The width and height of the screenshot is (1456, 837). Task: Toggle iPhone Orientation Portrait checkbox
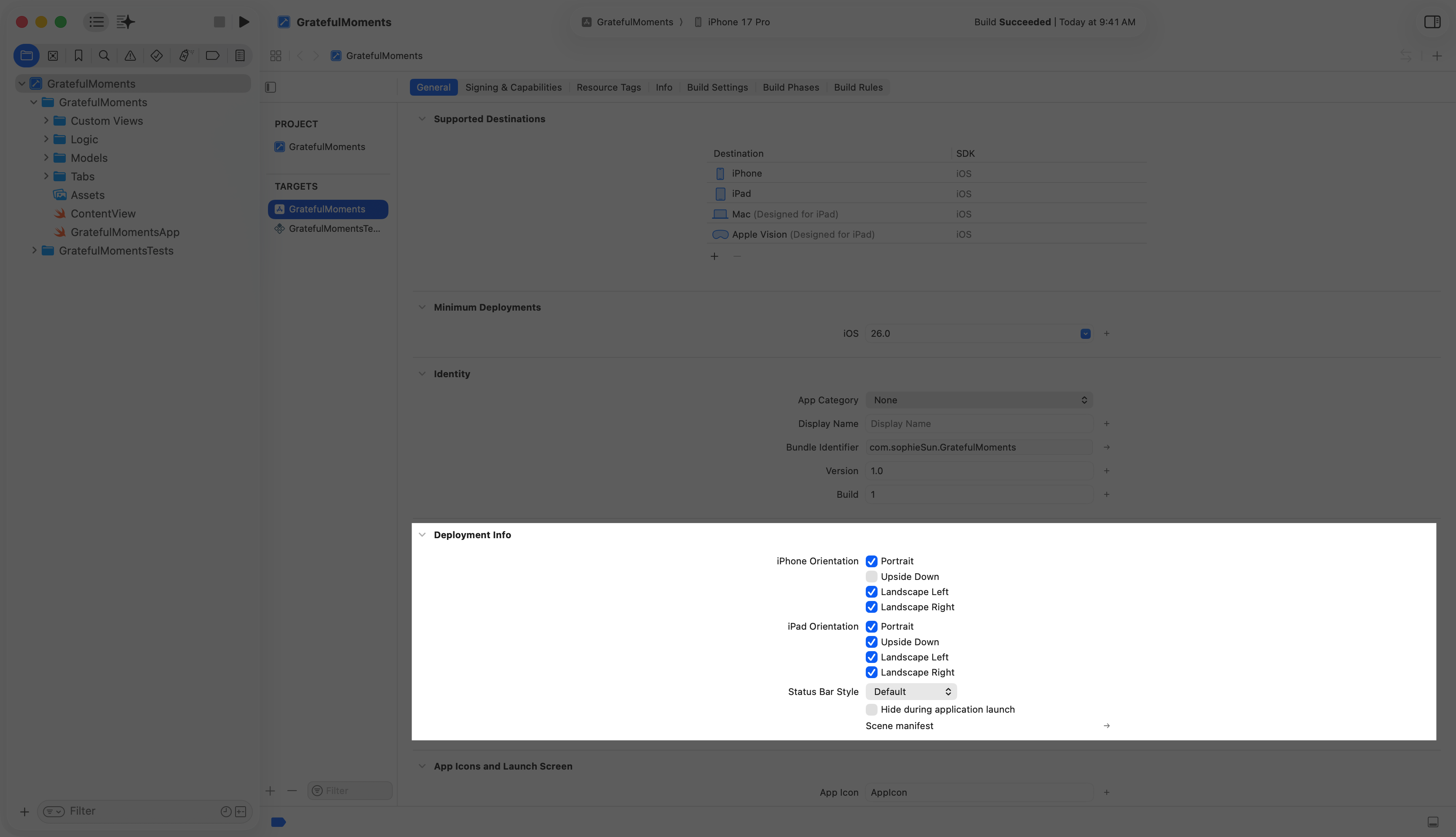(x=872, y=562)
